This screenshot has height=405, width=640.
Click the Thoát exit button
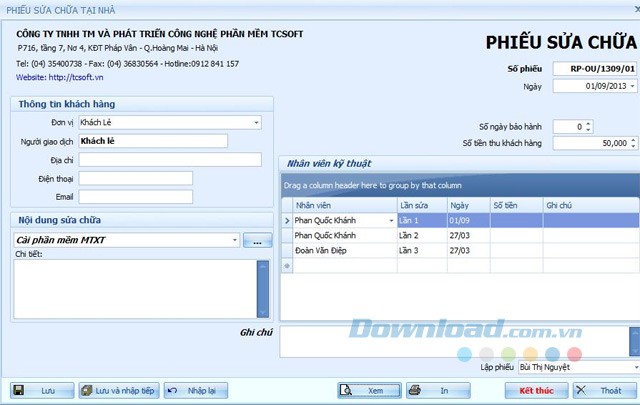coord(602,390)
